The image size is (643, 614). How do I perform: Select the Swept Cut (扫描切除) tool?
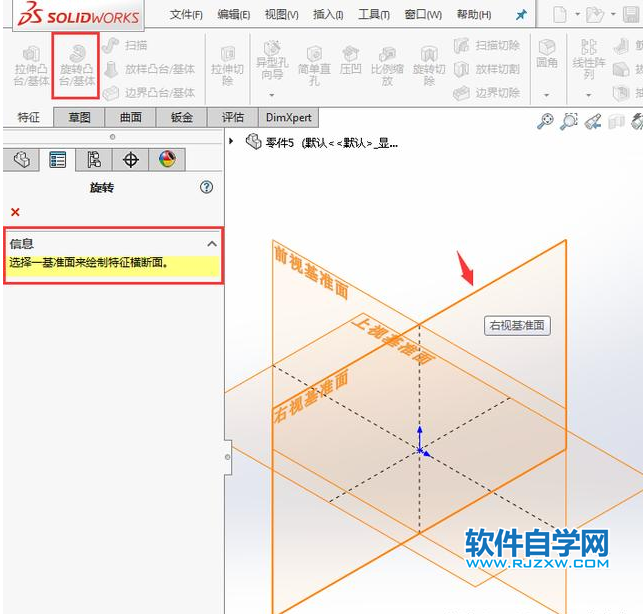pyautogui.click(x=487, y=45)
